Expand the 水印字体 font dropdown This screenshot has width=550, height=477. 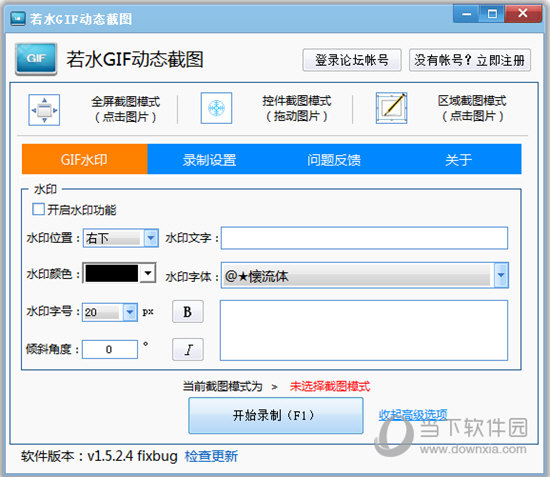click(x=501, y=275)
